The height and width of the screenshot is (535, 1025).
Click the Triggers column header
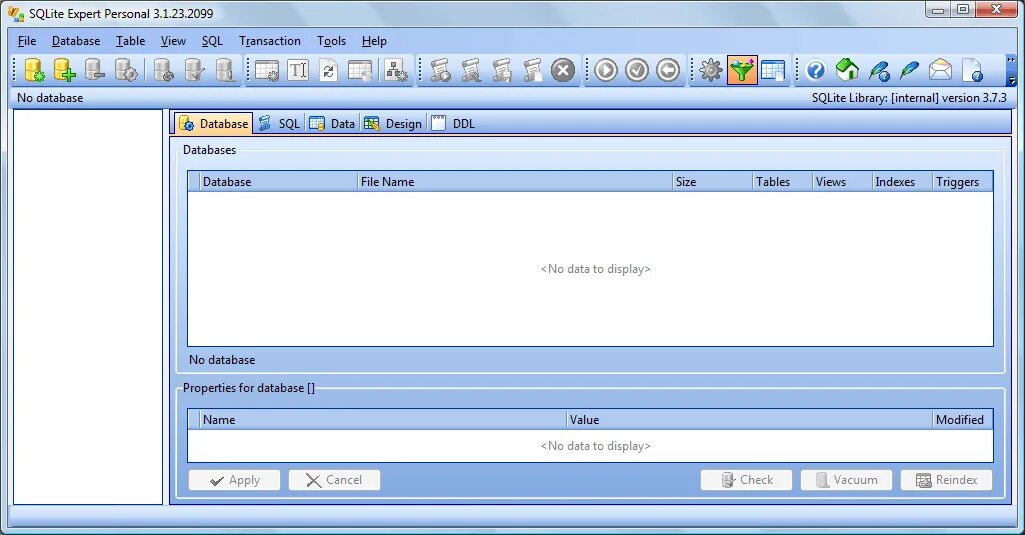(x=962, y=182)
